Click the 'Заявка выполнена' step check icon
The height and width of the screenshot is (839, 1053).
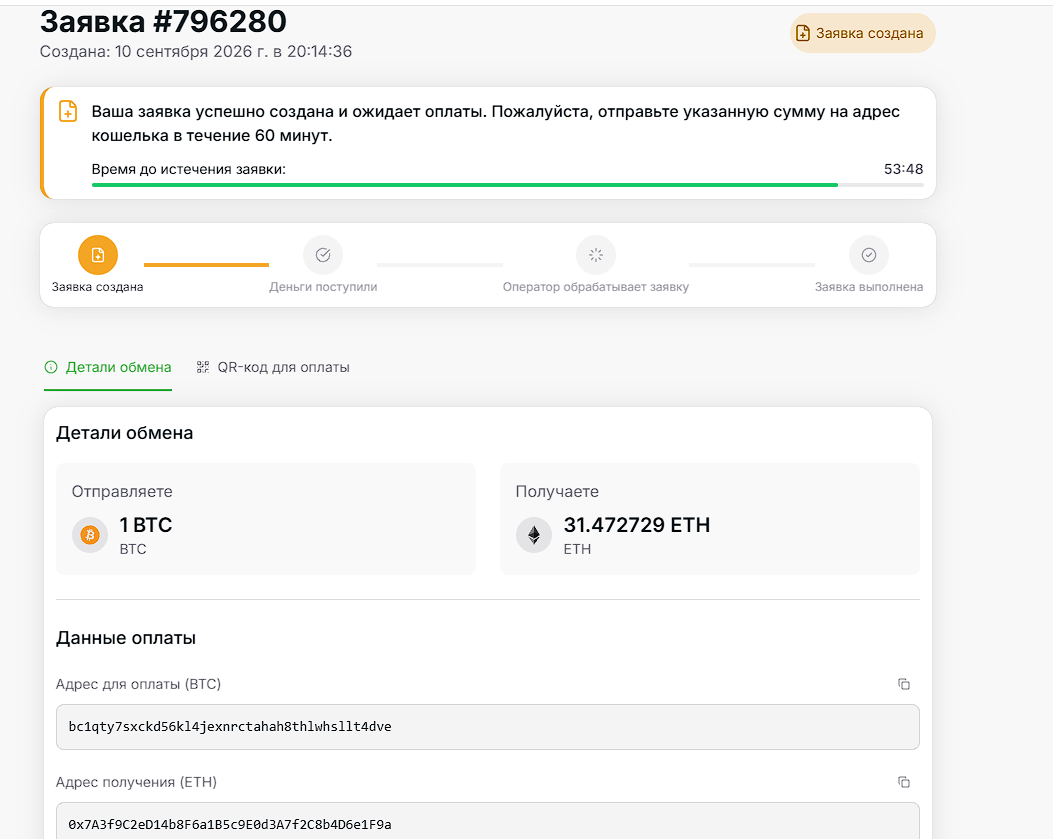869,255
